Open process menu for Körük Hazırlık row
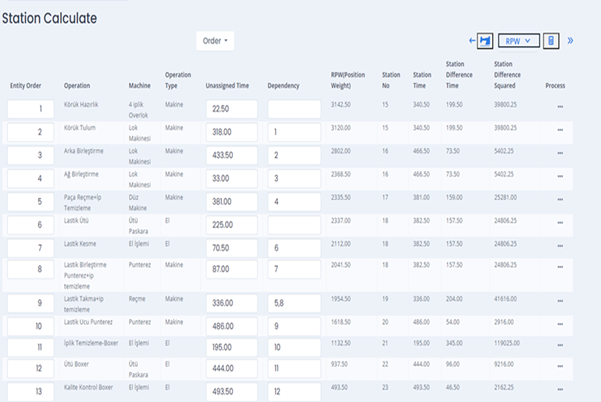The image size is (601, 402). point(559,107)
